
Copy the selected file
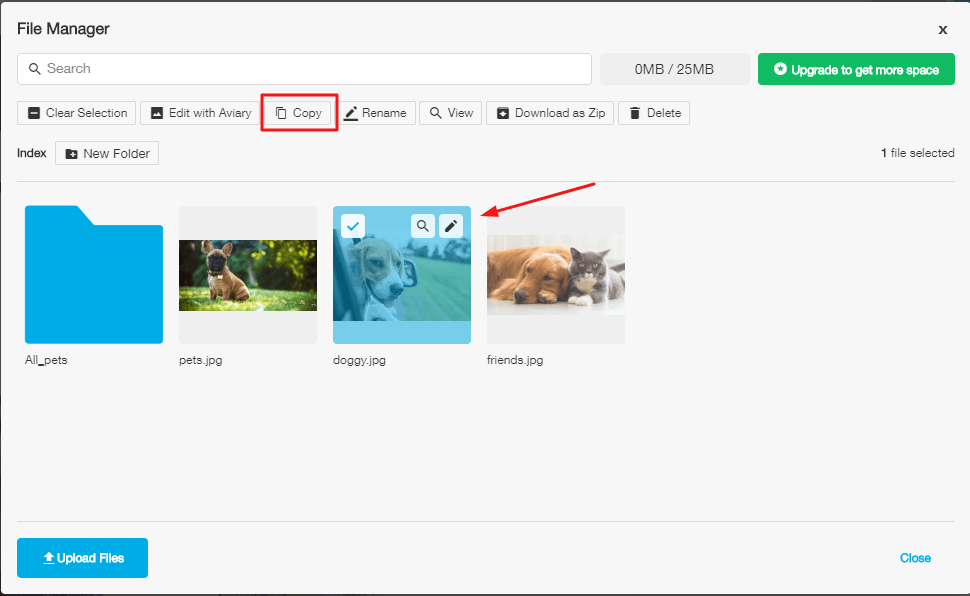298,113
